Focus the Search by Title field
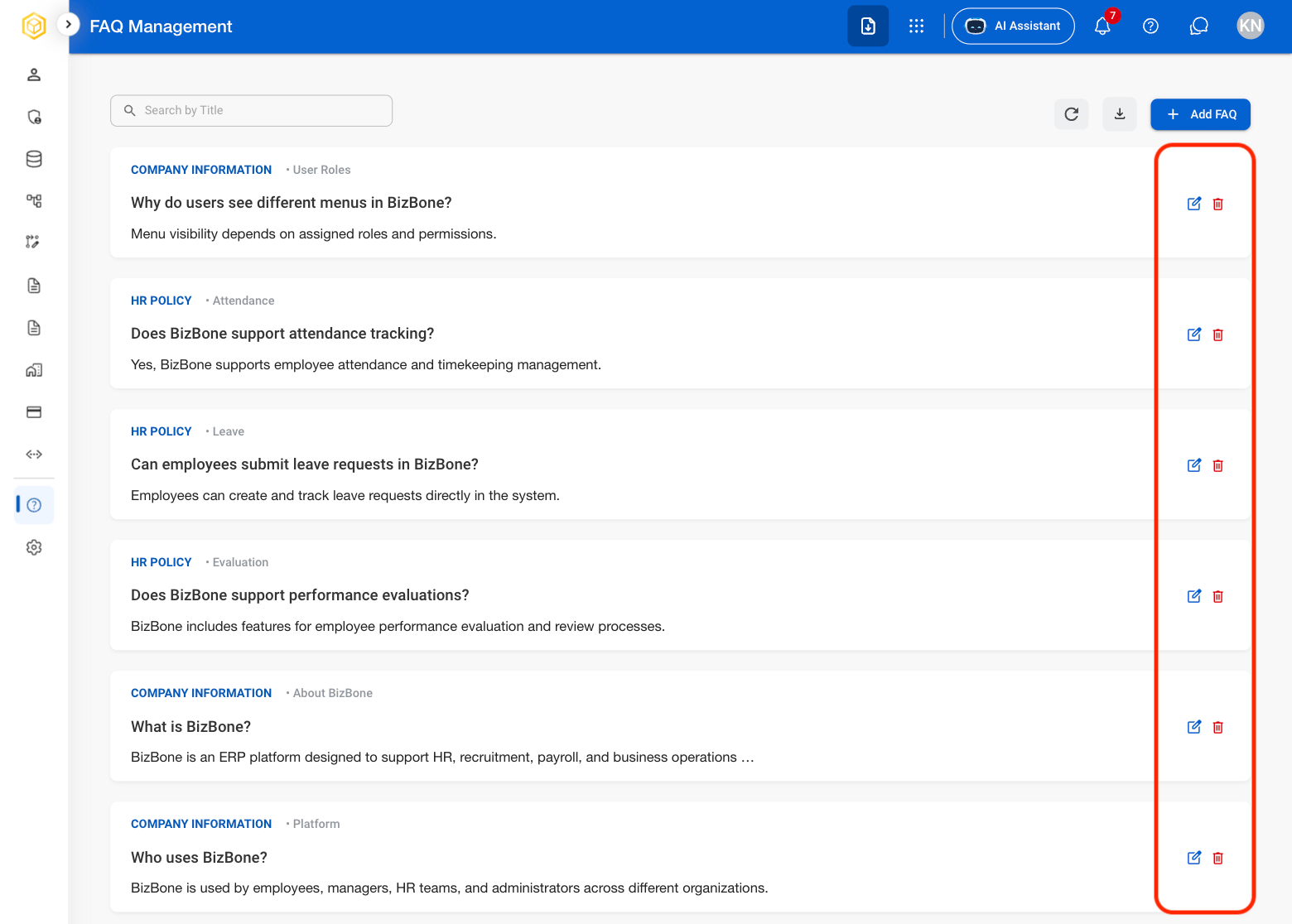This screenshot has height=924, width=1292. (251, 111)
